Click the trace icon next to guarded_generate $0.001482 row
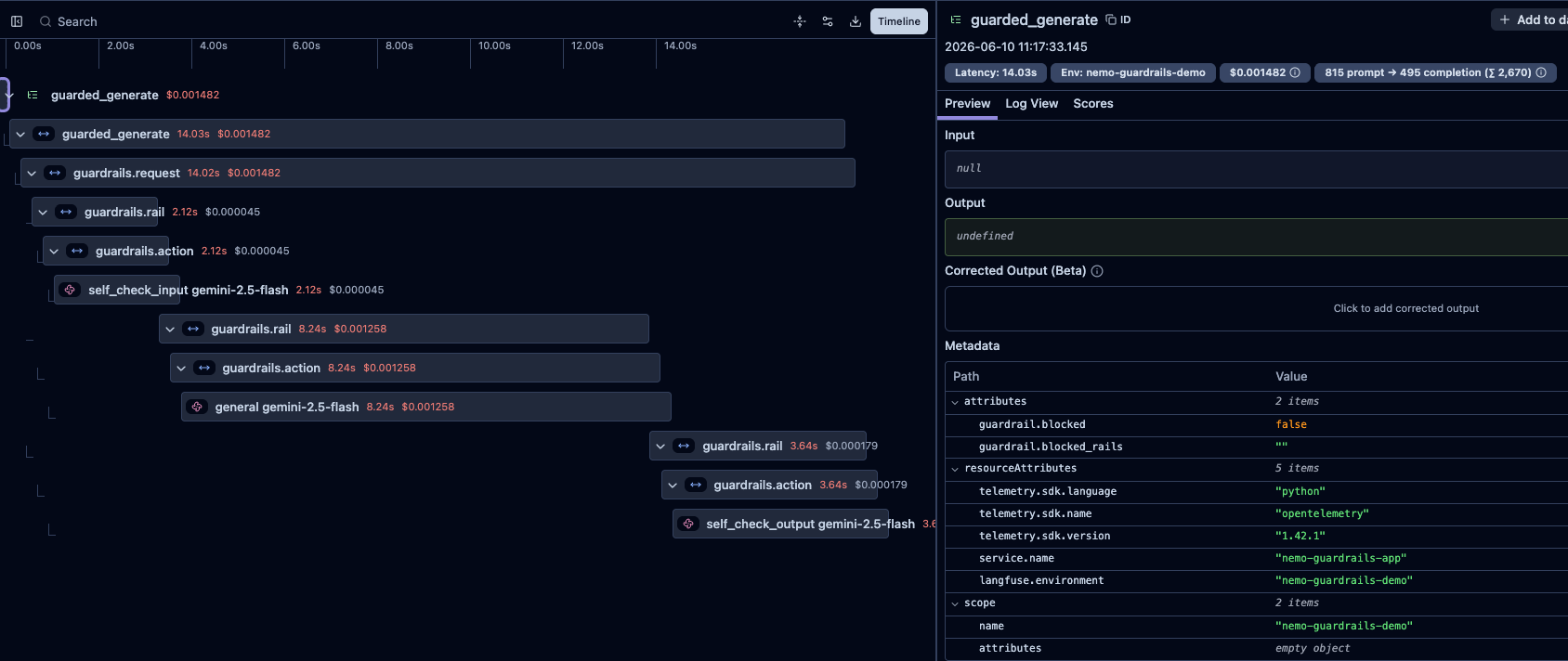 pos(33,95)
